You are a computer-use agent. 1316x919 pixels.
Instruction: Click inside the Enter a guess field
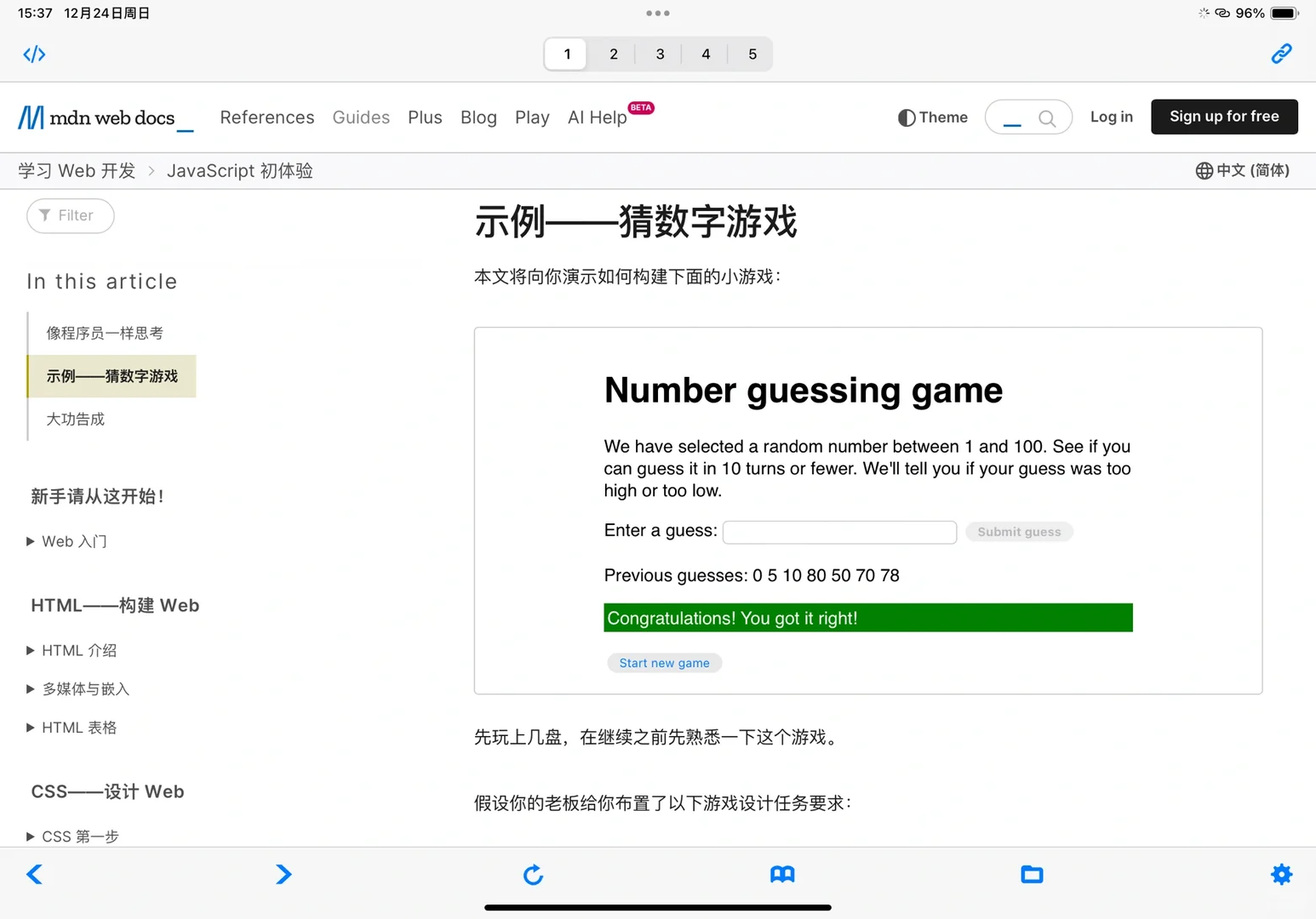tap(838, 532)
